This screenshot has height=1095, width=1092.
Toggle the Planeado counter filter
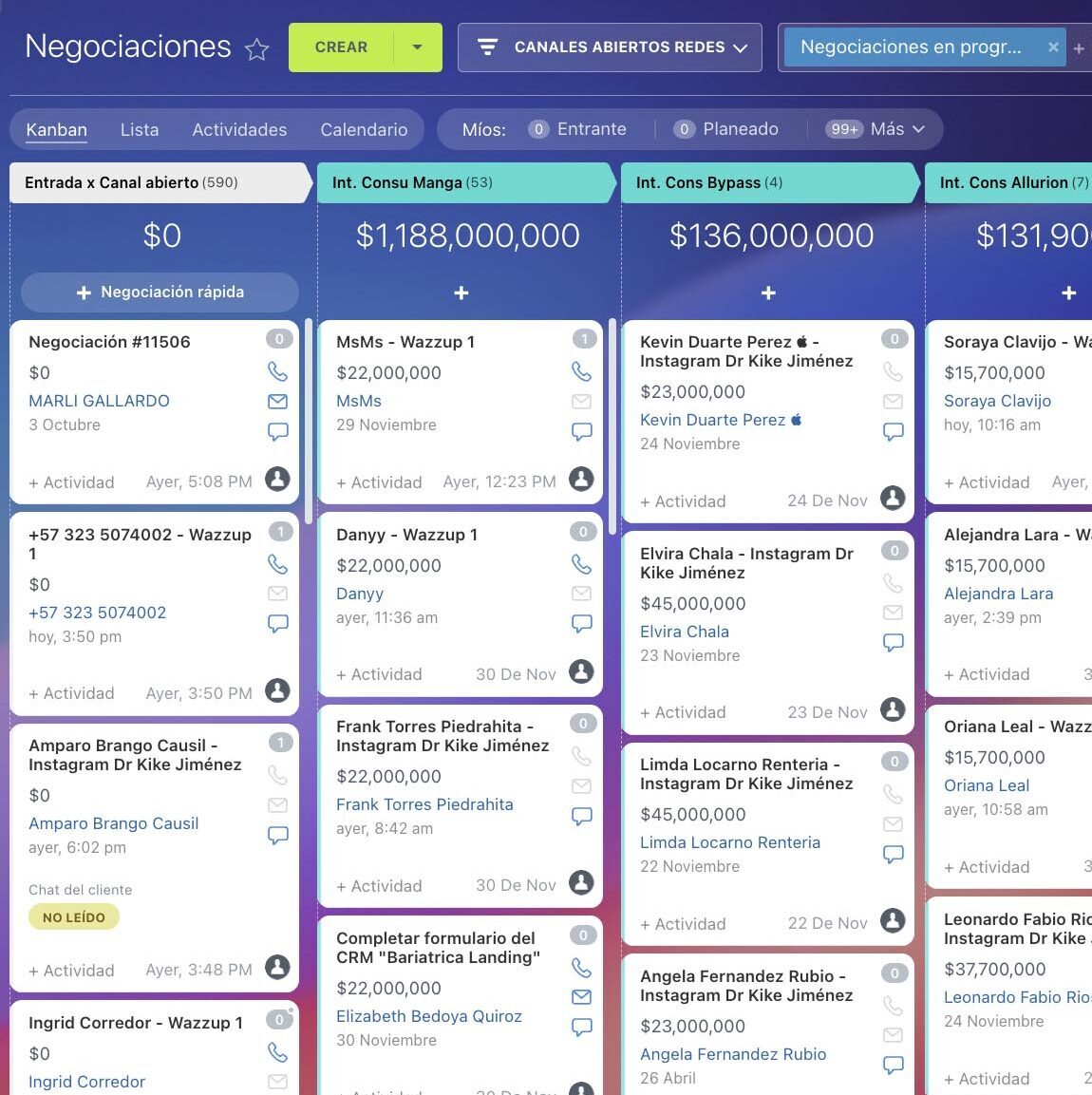725,129
